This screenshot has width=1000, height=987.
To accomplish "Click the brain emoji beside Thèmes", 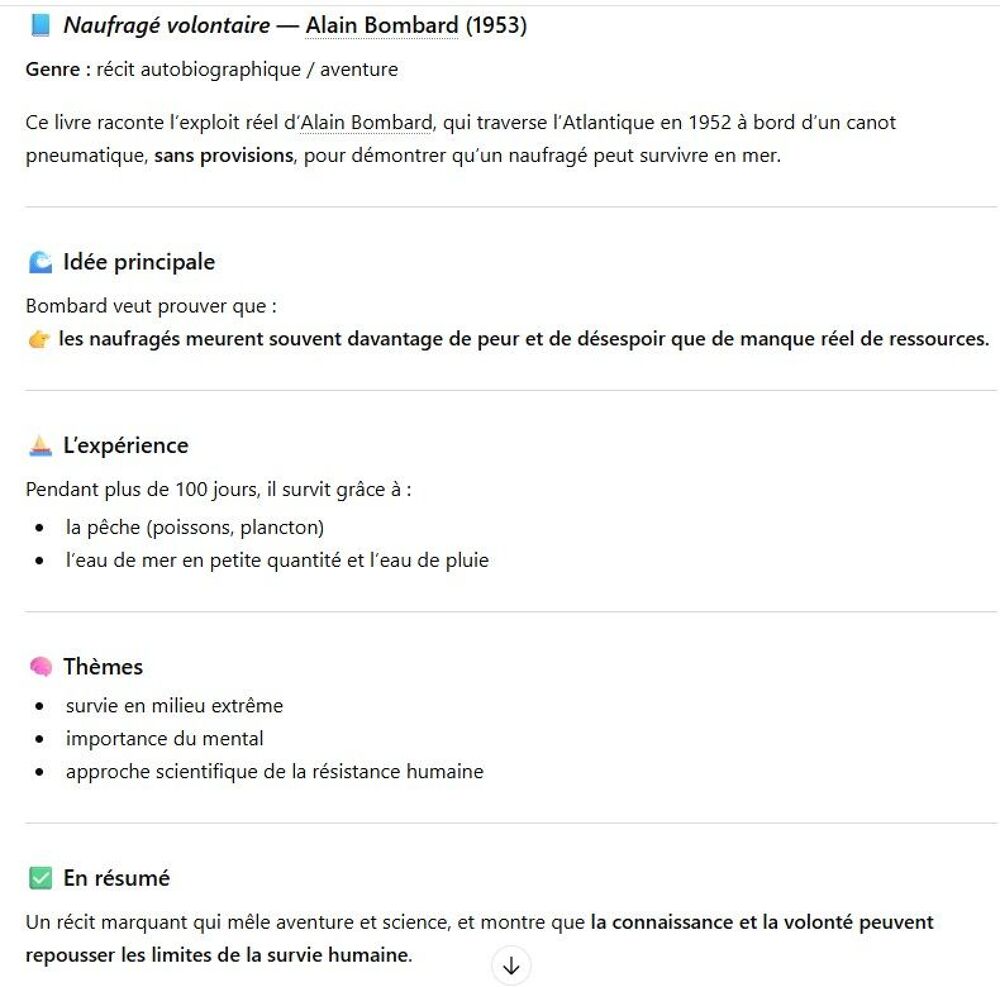I will pos(41,667).
